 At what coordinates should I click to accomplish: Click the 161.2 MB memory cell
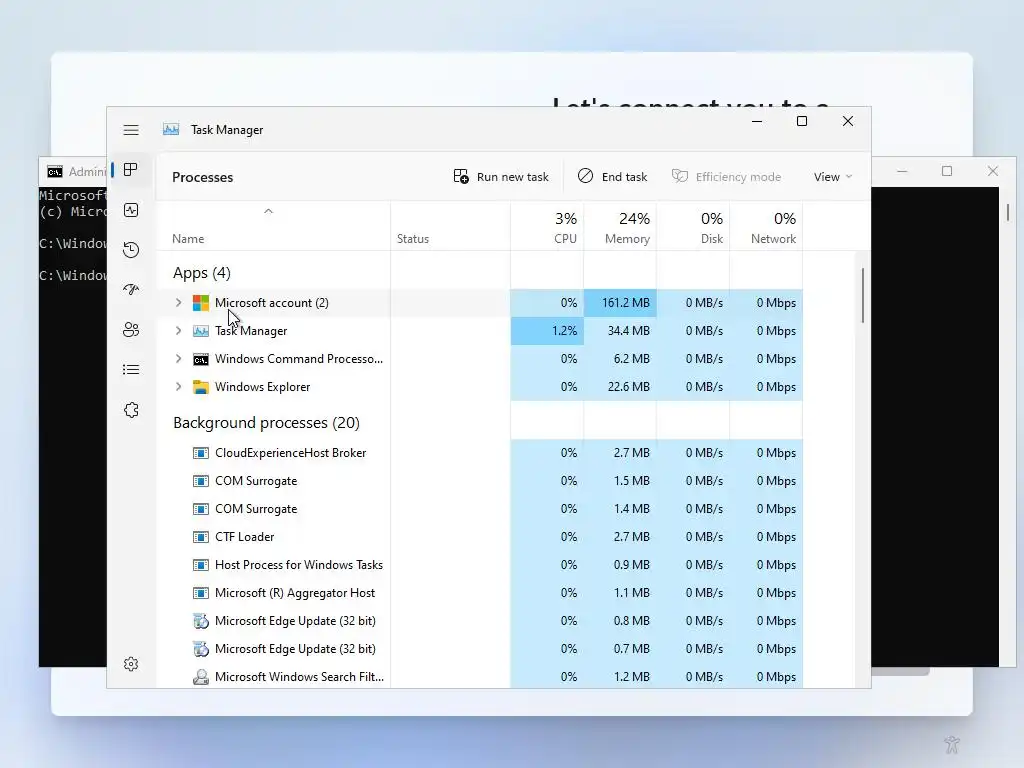(x=620, y=303)
